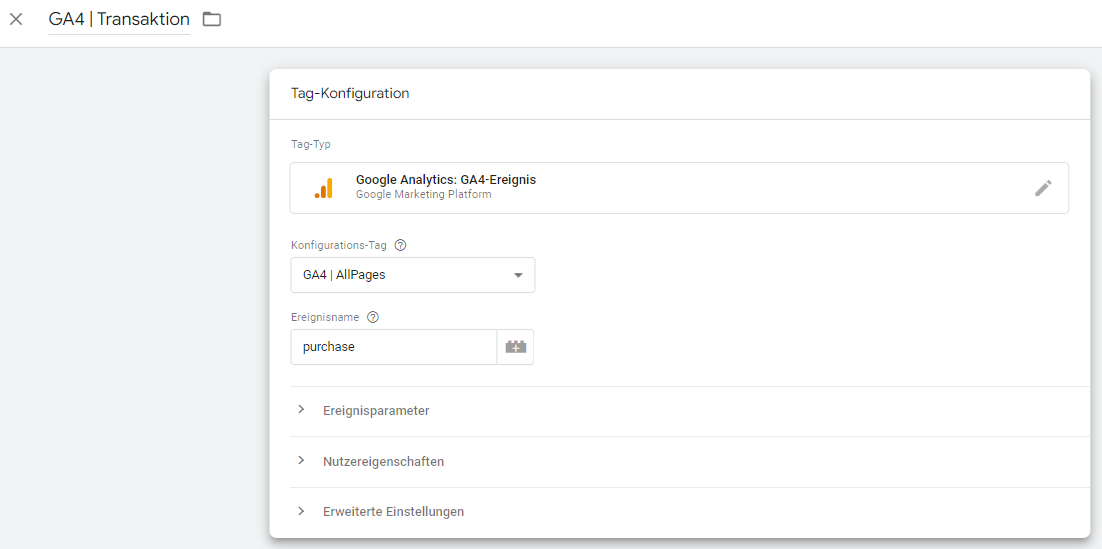
Task: Click the Google Analytics bar chart logo
Action: 324,188
